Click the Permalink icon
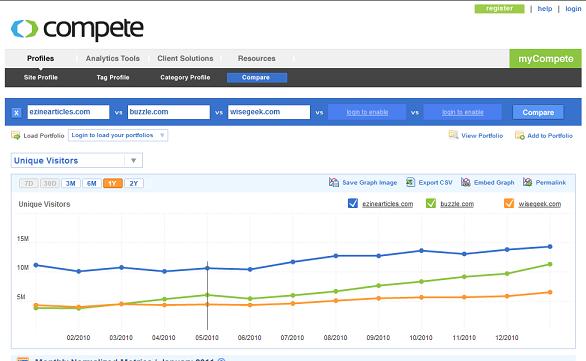This screenshot has height=361, width=586. (527, 182)
